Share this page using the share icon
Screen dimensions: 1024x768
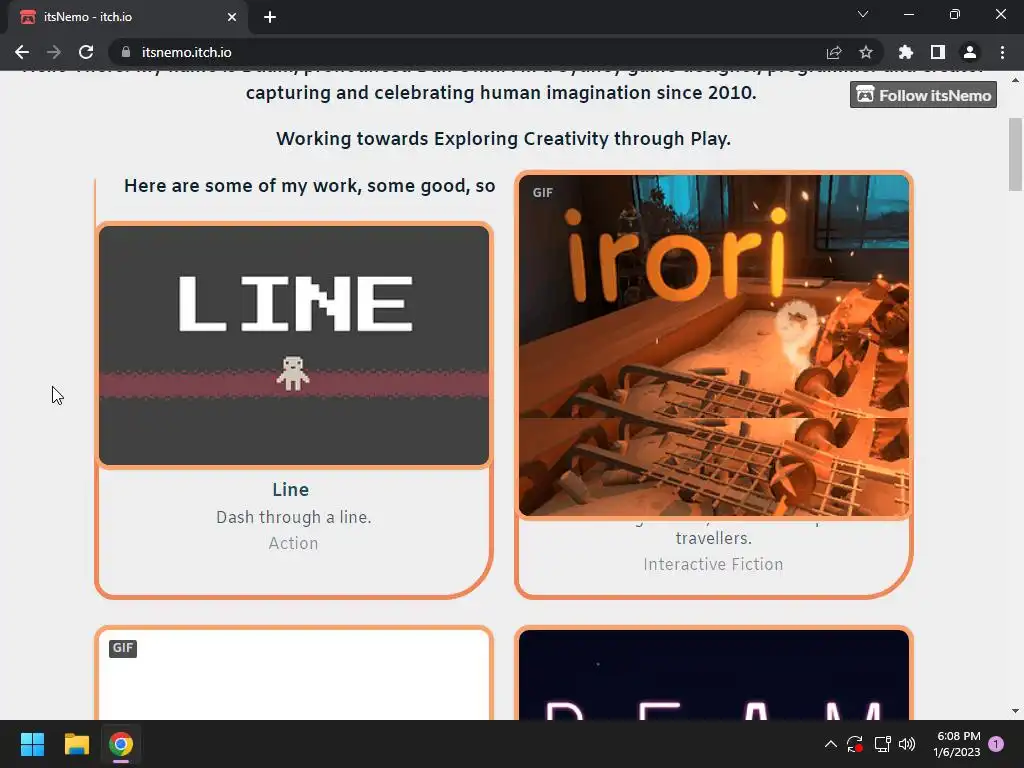click(x=834, y=52)
